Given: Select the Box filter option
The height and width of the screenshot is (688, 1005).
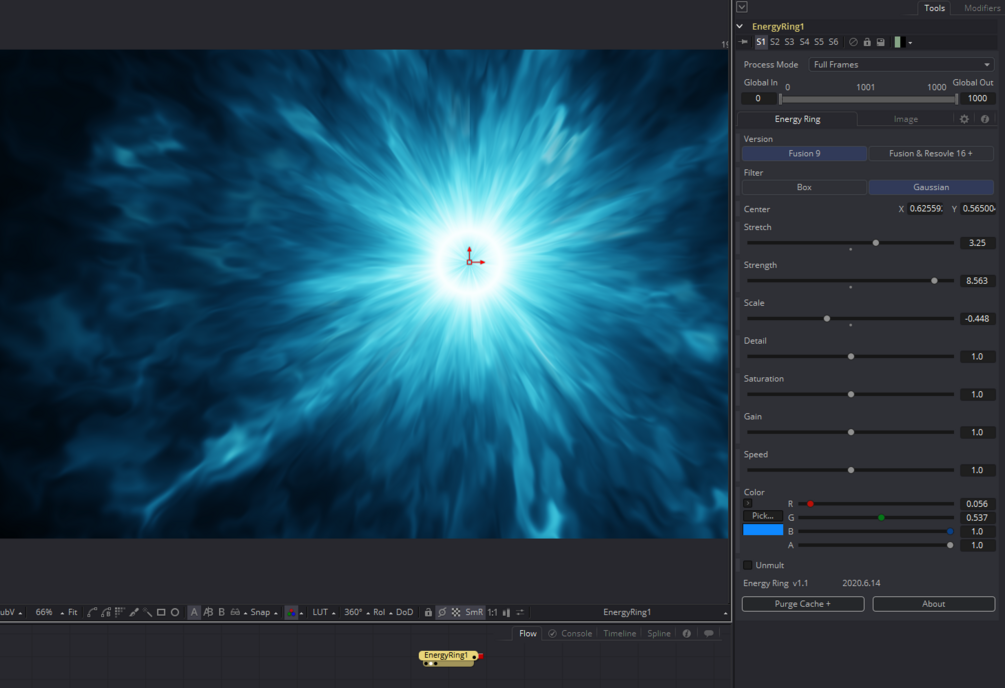Looking at the screenshot, I should [x=804, y=187].
